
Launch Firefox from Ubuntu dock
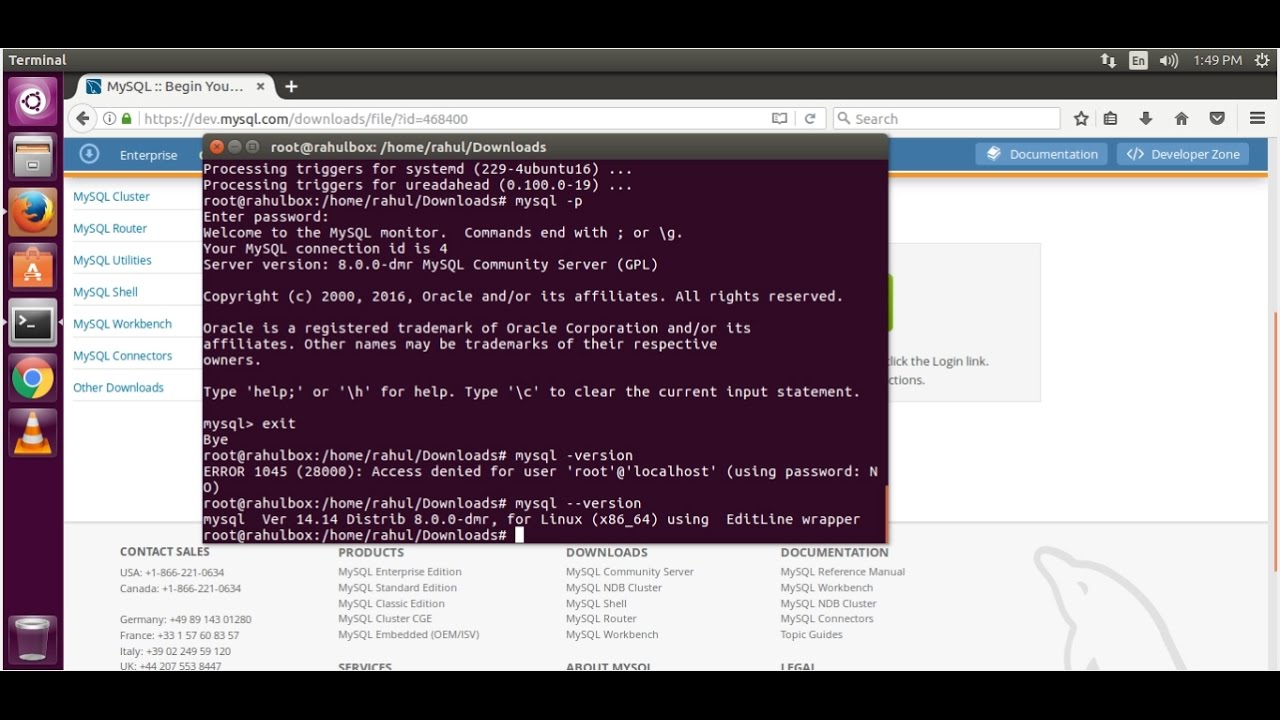[x=32, y=212]
